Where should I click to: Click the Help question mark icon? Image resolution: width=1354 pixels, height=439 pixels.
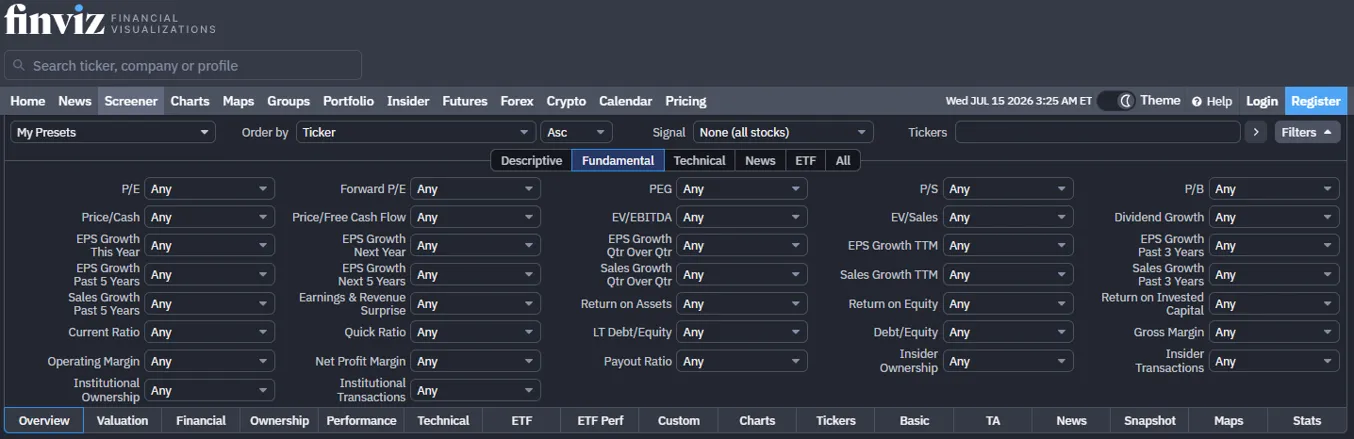(1196, 101)
